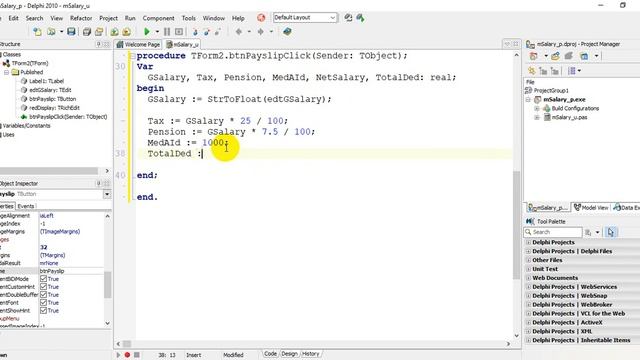Viewport: 640px width, 360px height.
Task: Toggle the ParentShowHint True checkbox
Action: (43, 311)
